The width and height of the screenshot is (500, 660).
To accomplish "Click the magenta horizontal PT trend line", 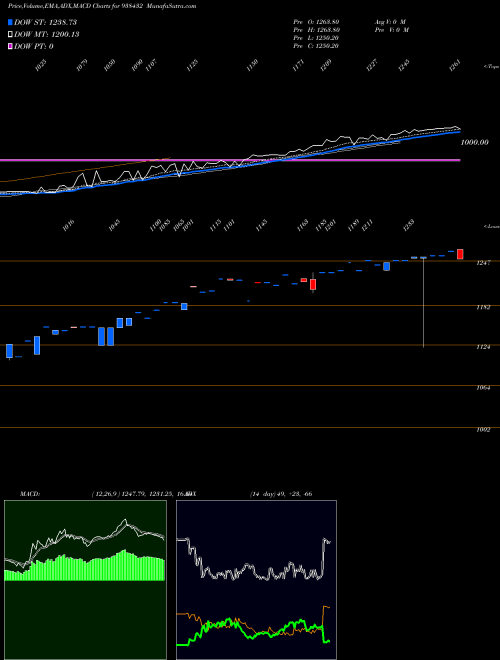I will (230, 160).
